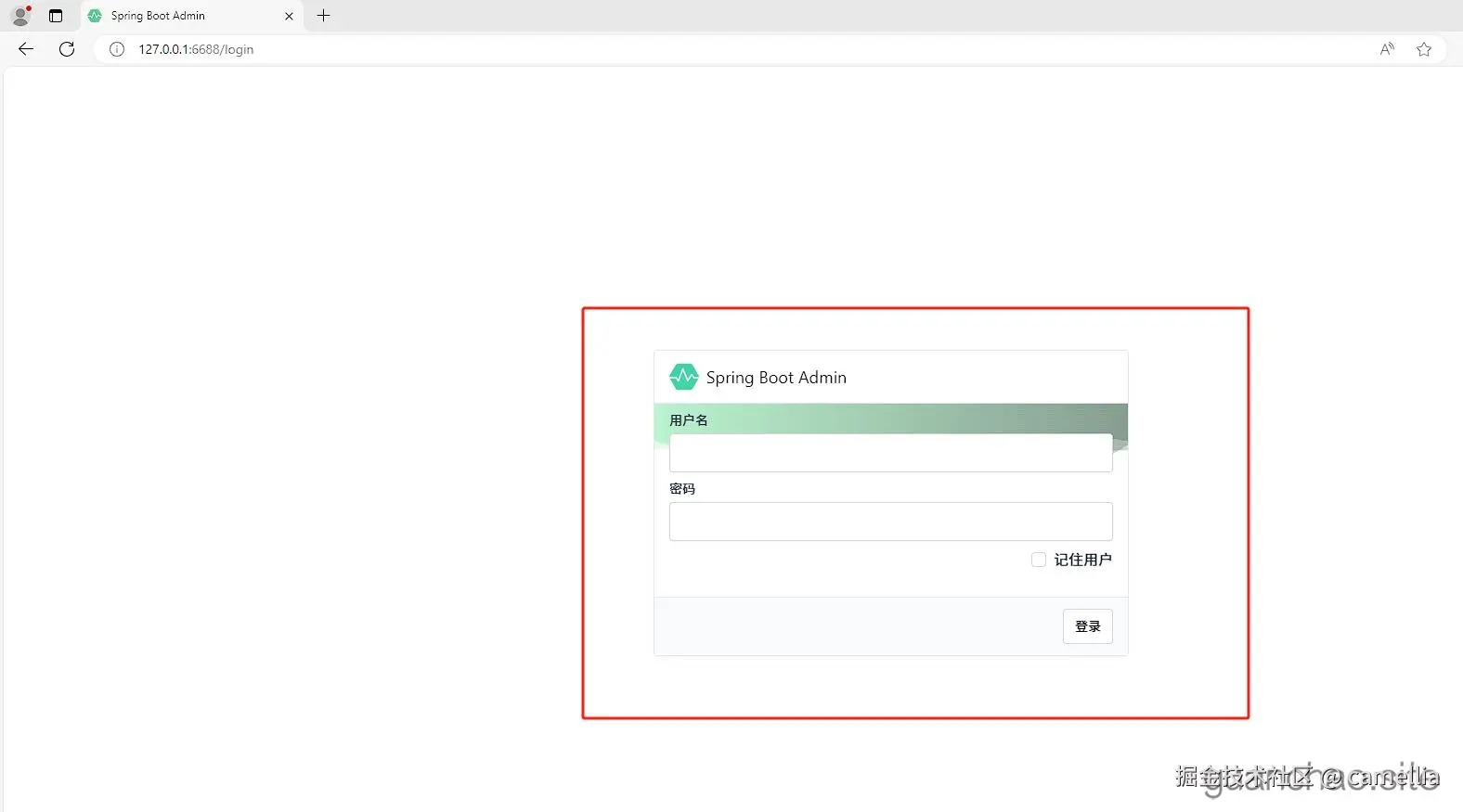This screenshot has width=1463, height=812.
Task: Select the Spring Boot Admin tab
Action: pyautogui.click(x=192, y=16)
